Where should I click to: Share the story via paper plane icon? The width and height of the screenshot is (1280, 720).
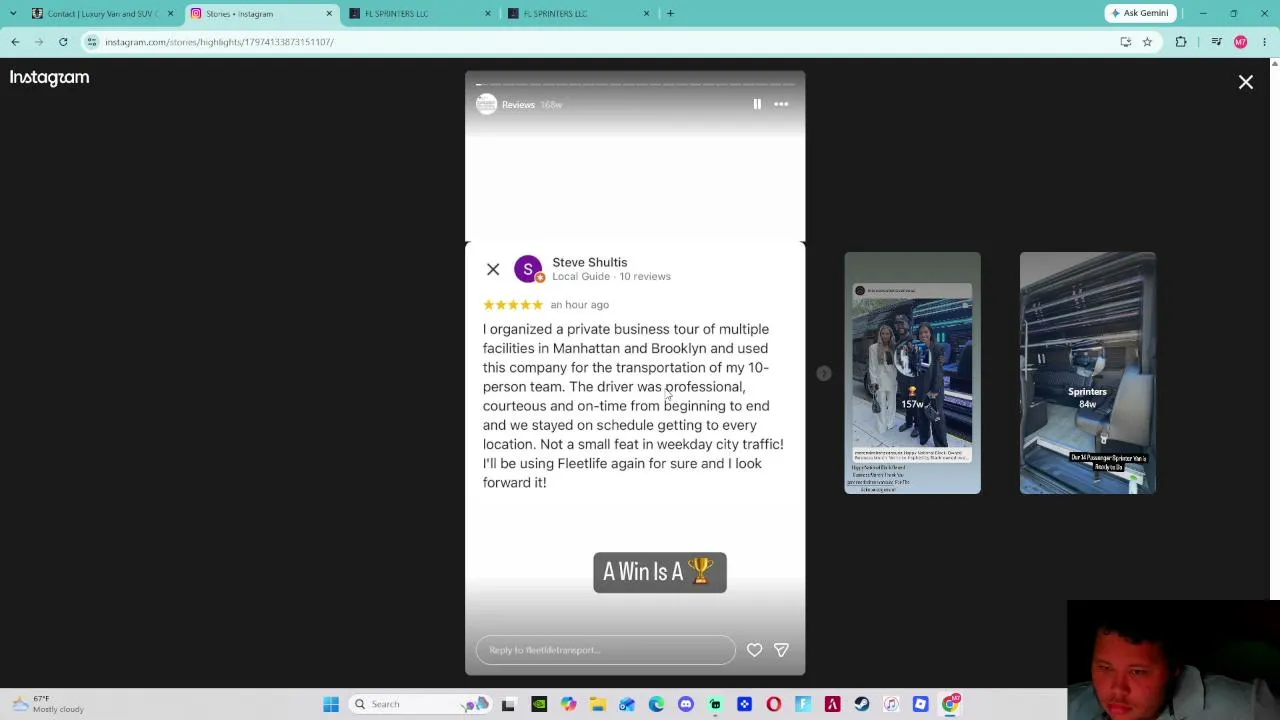coord(781,650)
